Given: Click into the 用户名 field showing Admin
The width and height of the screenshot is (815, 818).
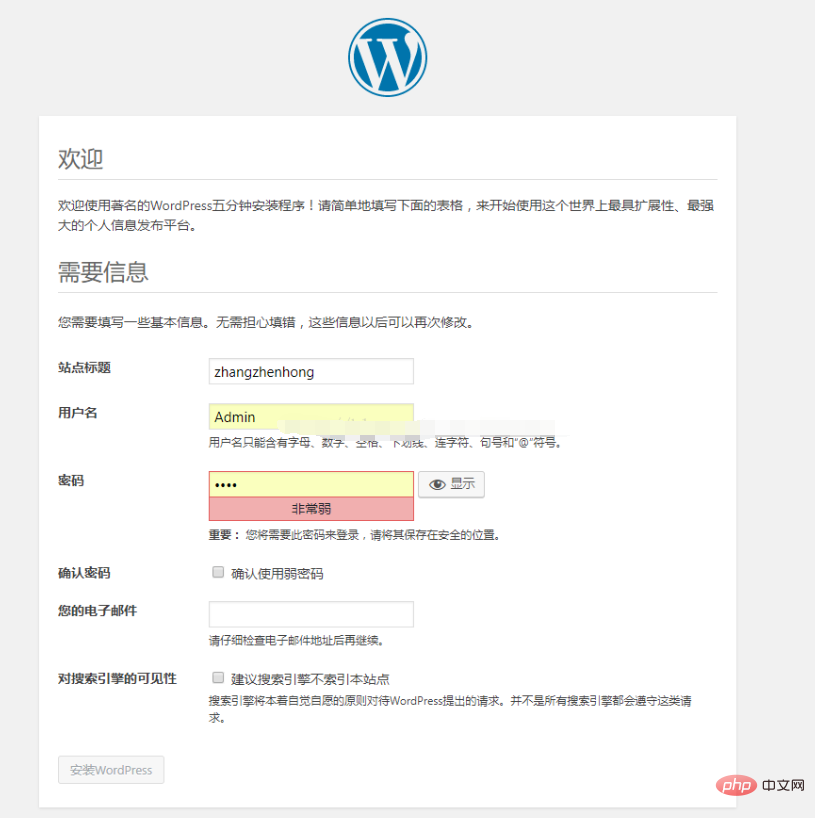Looking at the screenshot, I should click(x=310, y=417).
